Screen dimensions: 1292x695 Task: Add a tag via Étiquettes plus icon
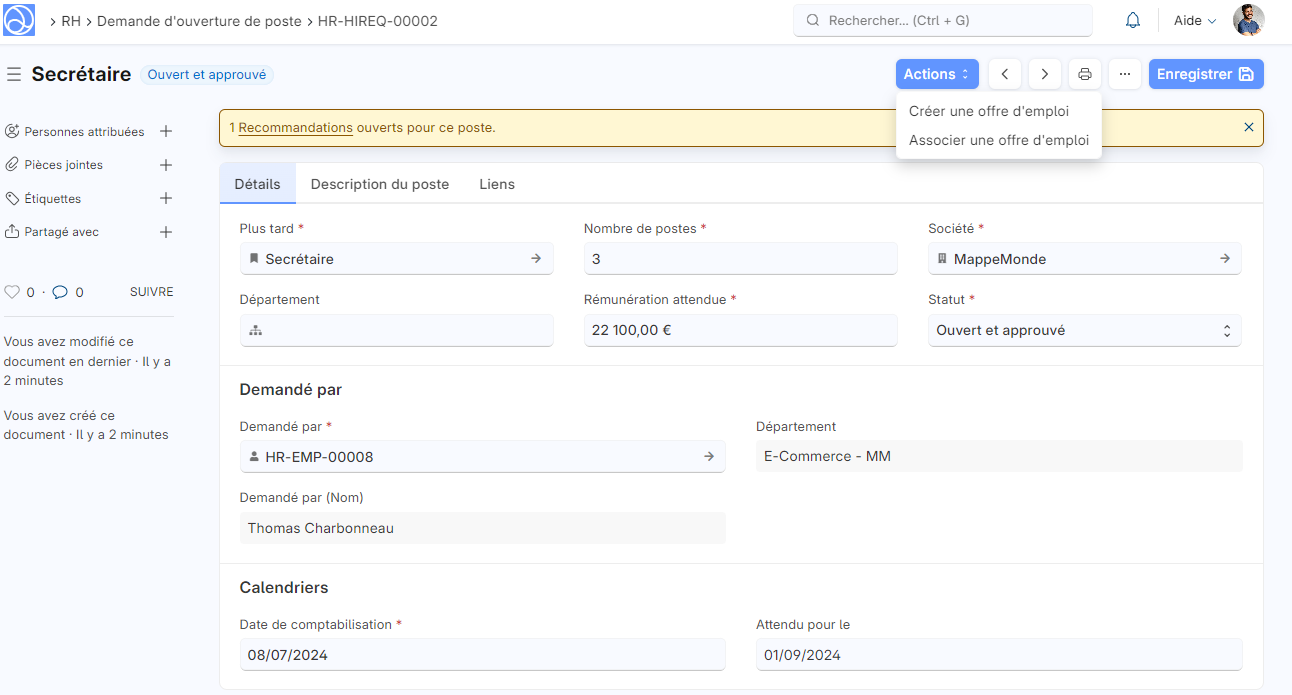tap(166, 198)
